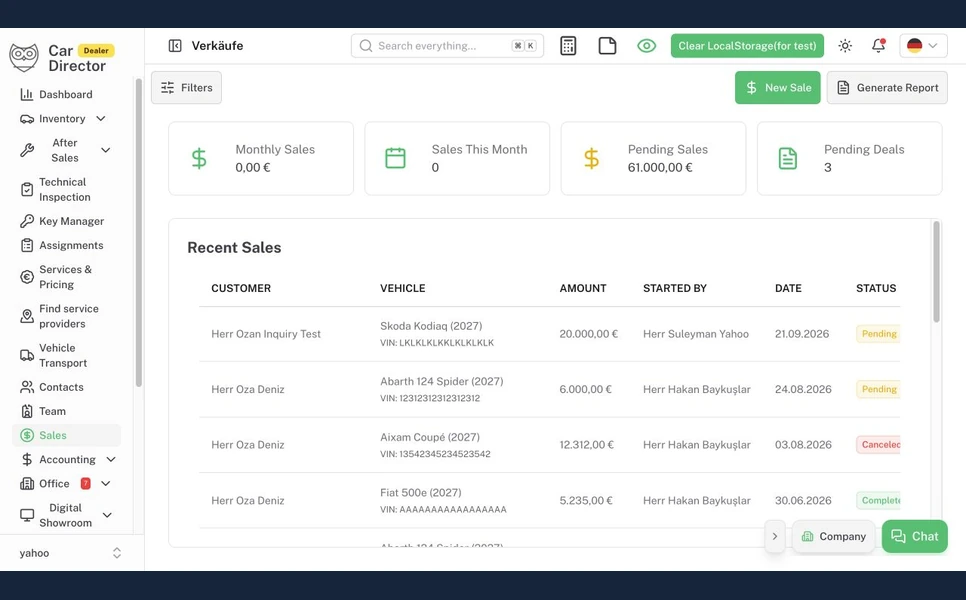Image resolution: width=966 pixels, height=600 pixels.
Task: Open the yahoo account switcher
Action: click(x=70, y=553)
